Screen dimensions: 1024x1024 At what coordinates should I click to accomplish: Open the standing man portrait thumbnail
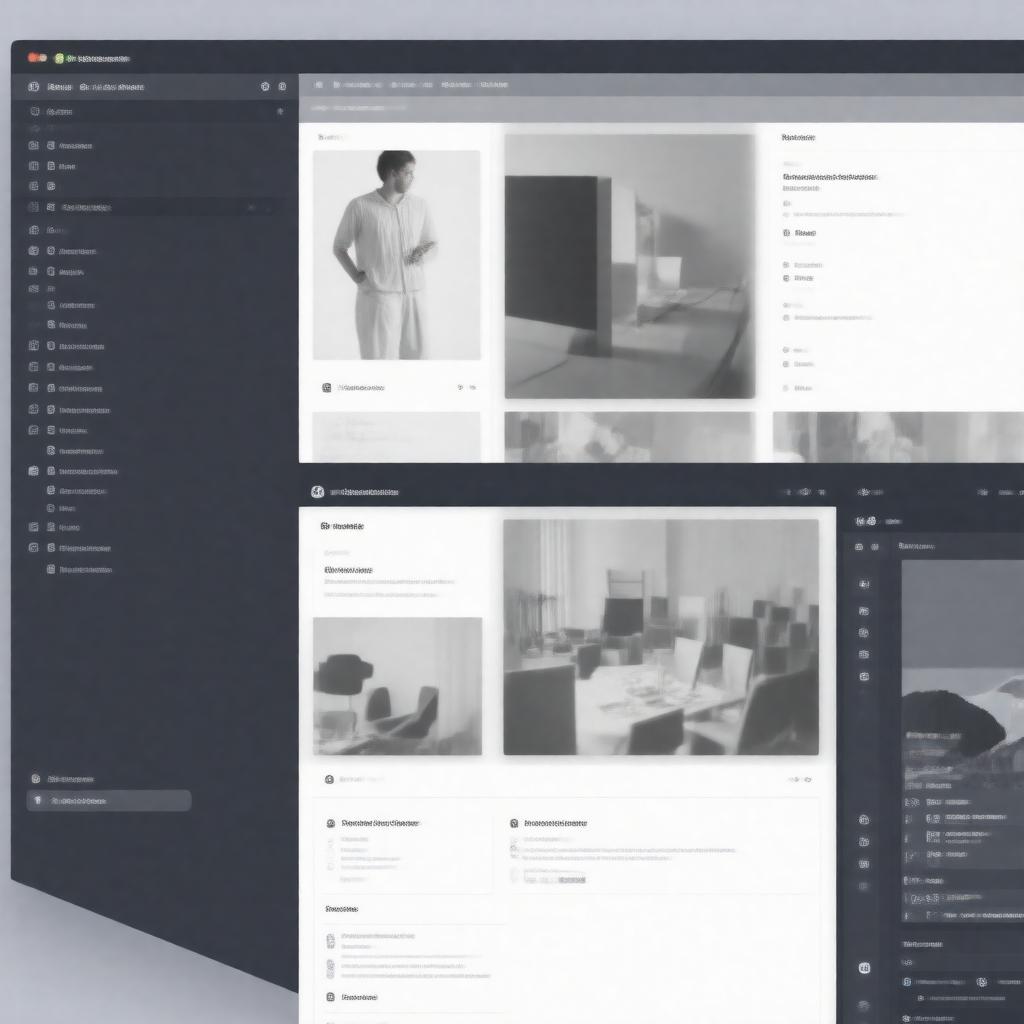(396, 255)
